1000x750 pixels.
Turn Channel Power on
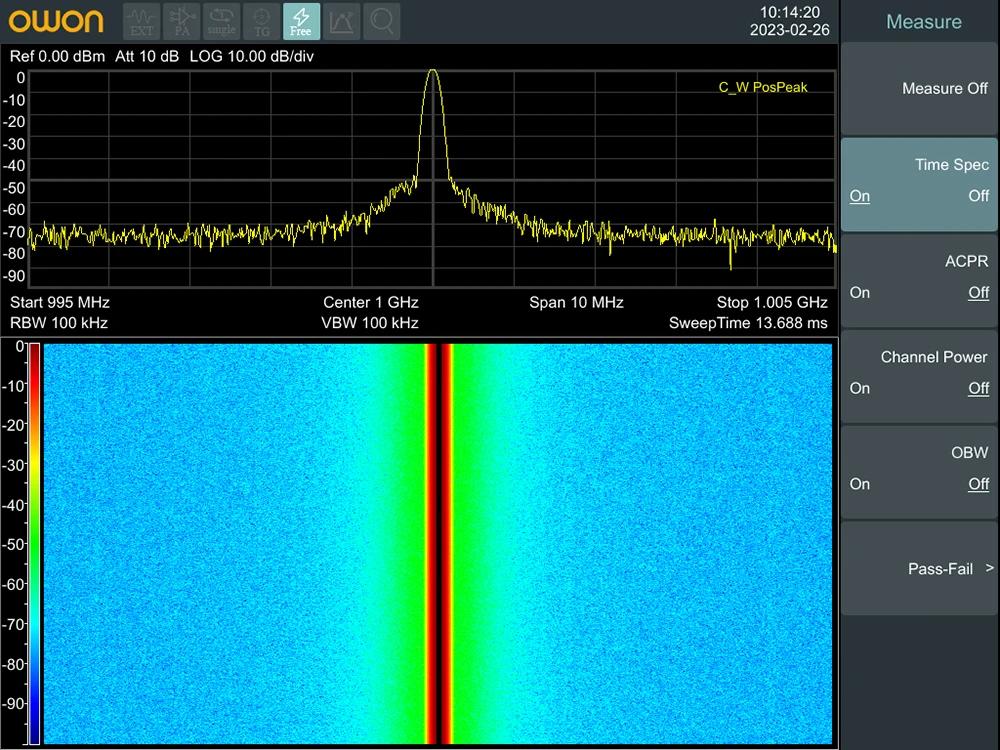pyautogui.click(x=860, y=388)
